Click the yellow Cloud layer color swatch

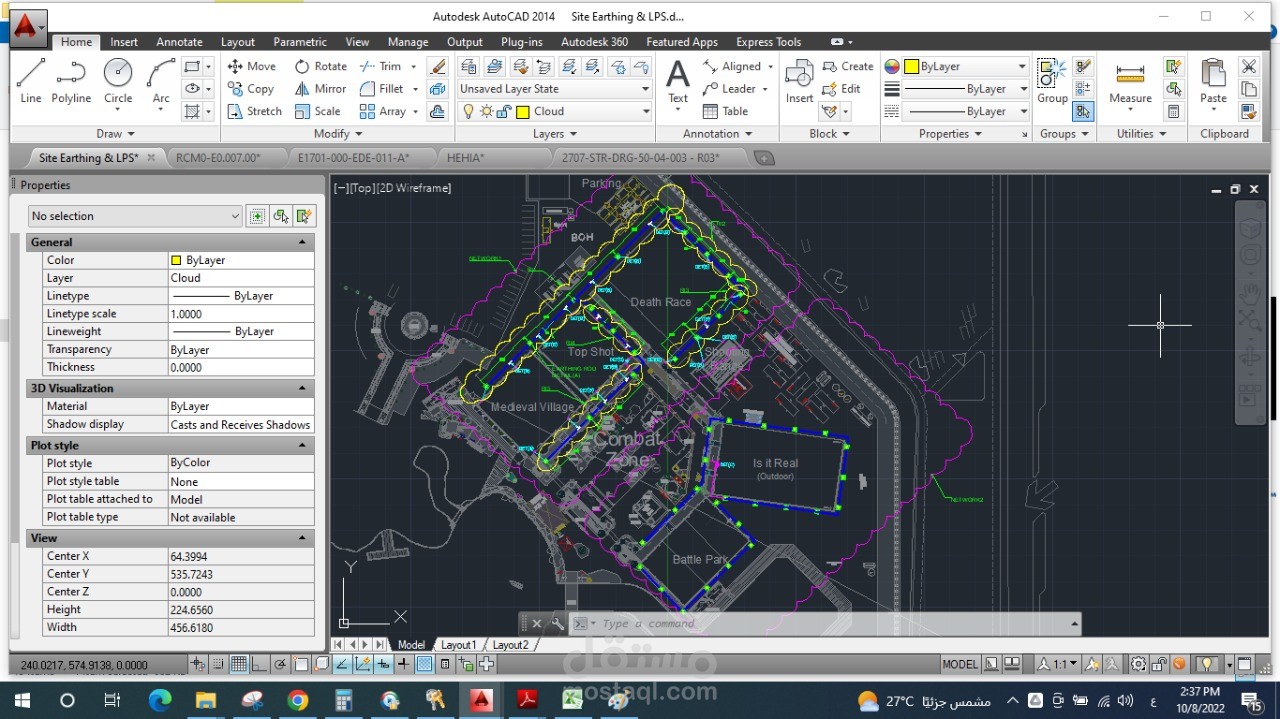[522, 111]
